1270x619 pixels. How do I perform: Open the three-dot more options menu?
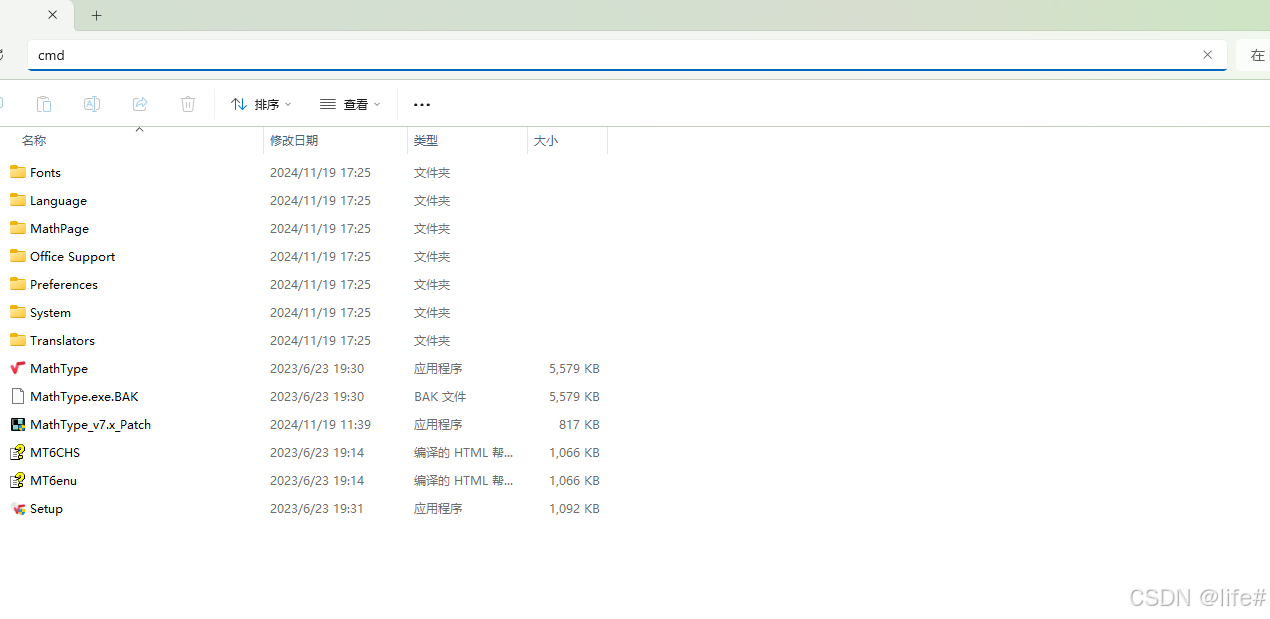tap(422, 104)
